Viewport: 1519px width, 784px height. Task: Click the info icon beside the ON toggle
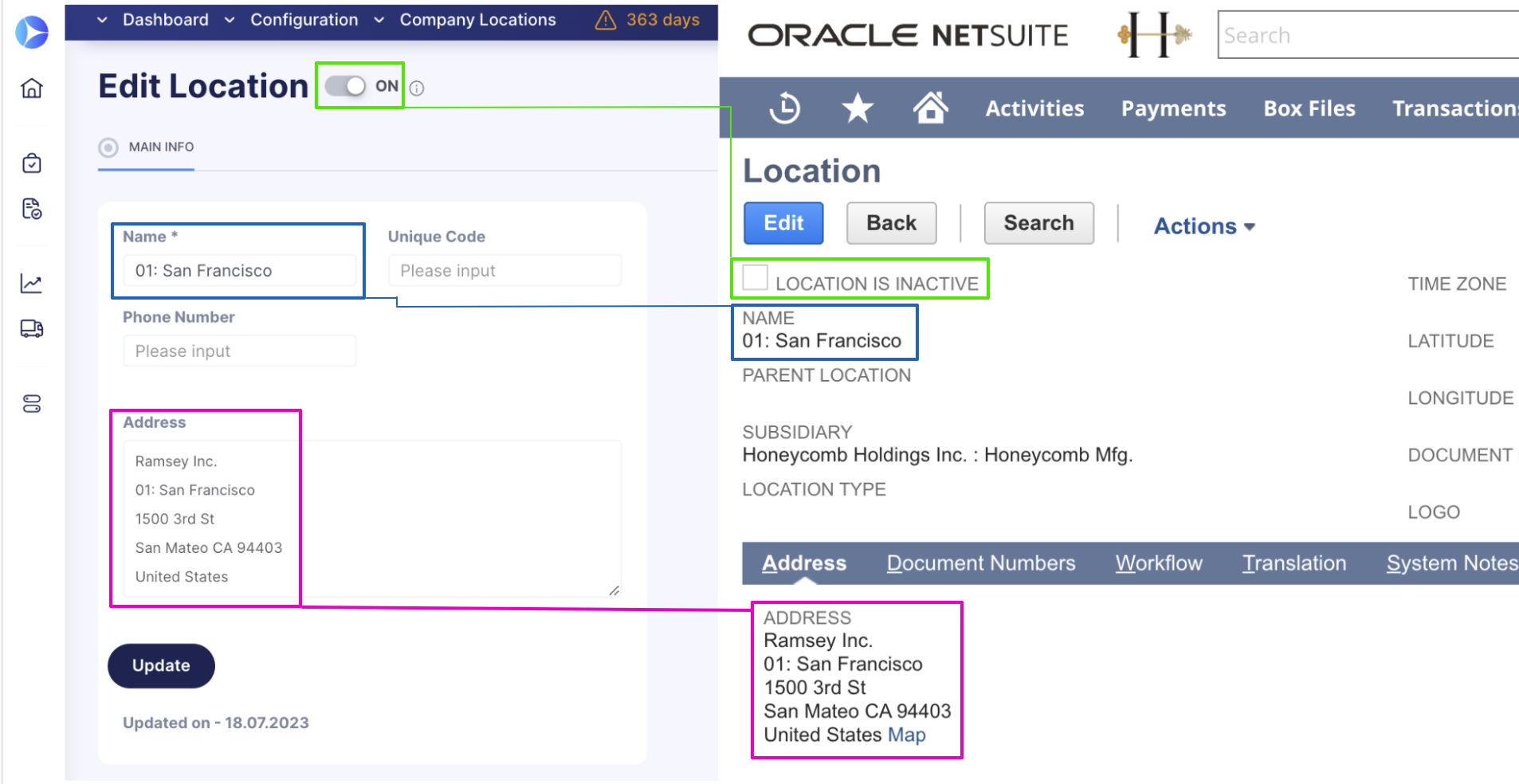coord(417,88)
